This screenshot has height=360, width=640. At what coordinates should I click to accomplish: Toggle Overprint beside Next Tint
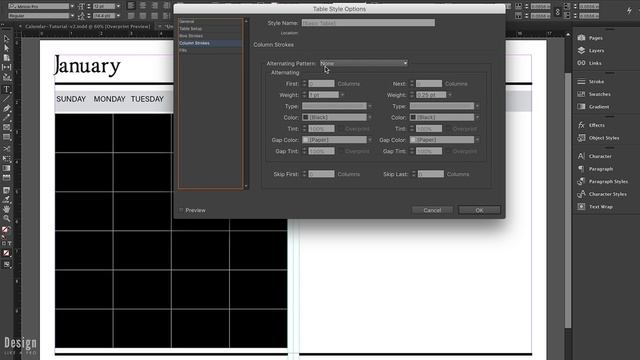coord(449,129)
